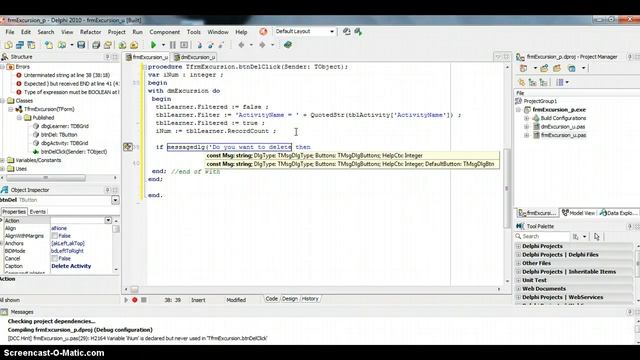Click the Project Manager Activate icon

click(524, 69)
